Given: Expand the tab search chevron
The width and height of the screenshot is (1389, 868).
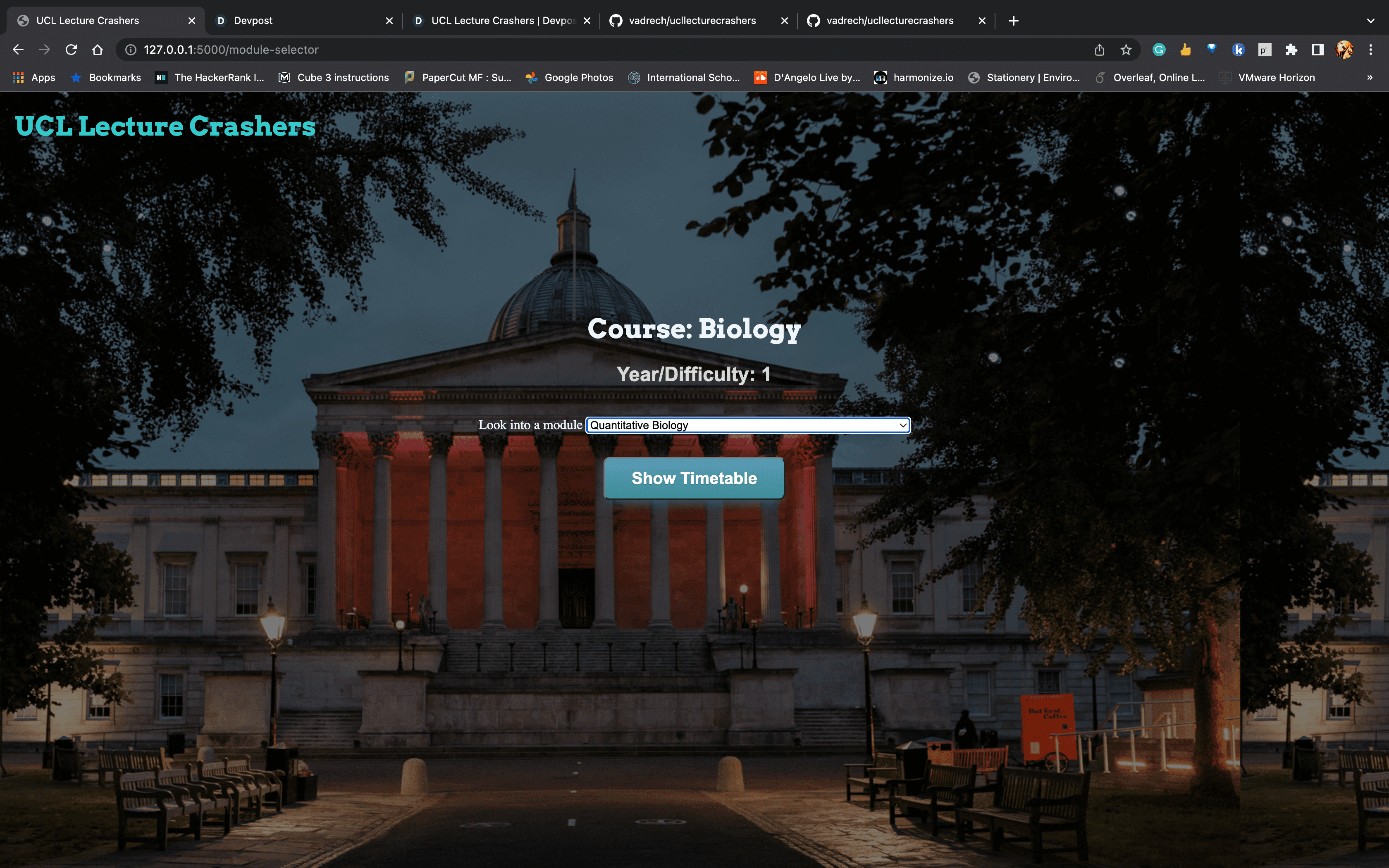Looking at the screenshot, I should point(1371,21).
